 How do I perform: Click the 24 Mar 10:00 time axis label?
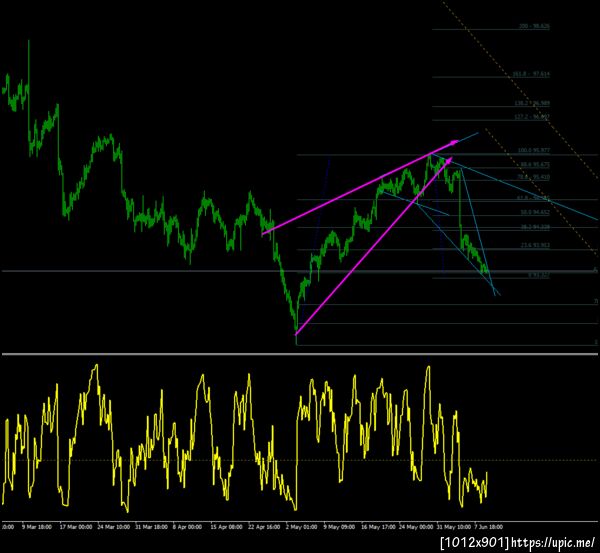(x=114, y=527)
